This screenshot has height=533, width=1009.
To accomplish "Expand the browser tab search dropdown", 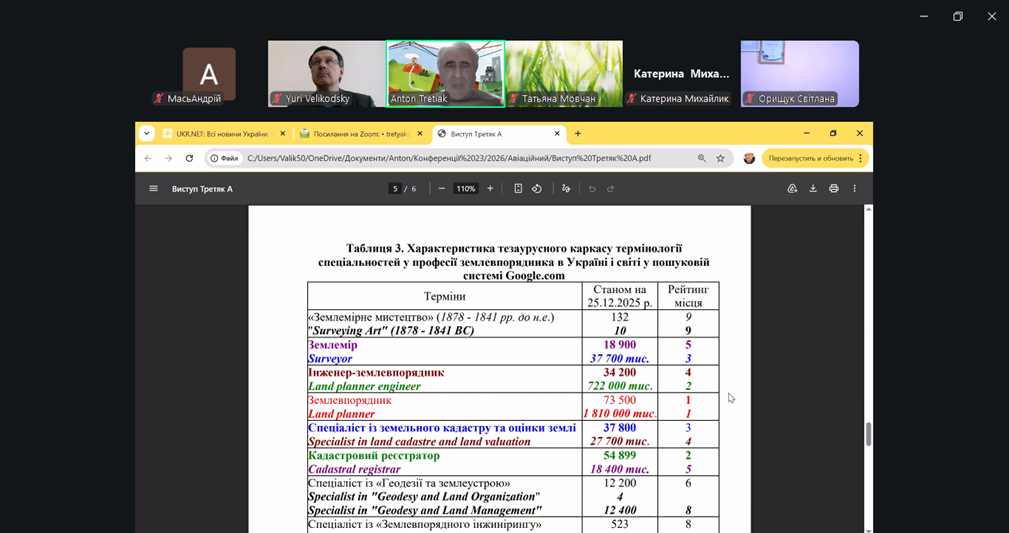I will click(x=147, y=133).
